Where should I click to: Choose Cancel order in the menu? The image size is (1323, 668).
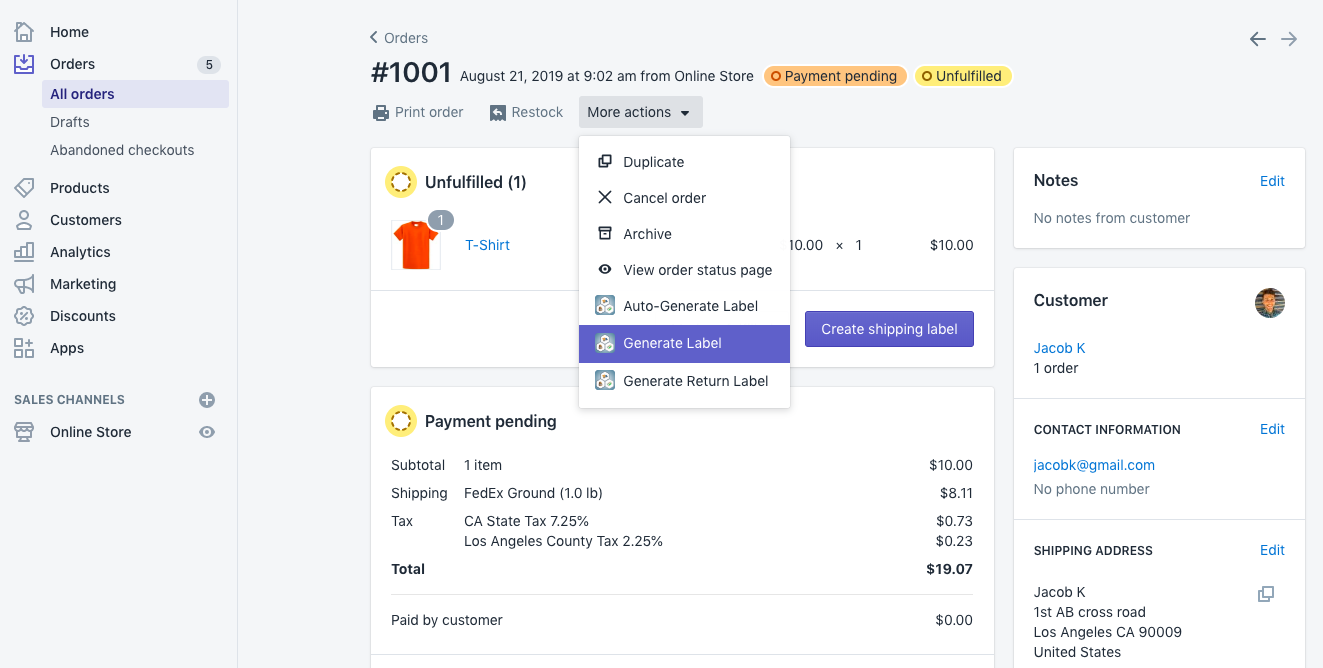685,198
